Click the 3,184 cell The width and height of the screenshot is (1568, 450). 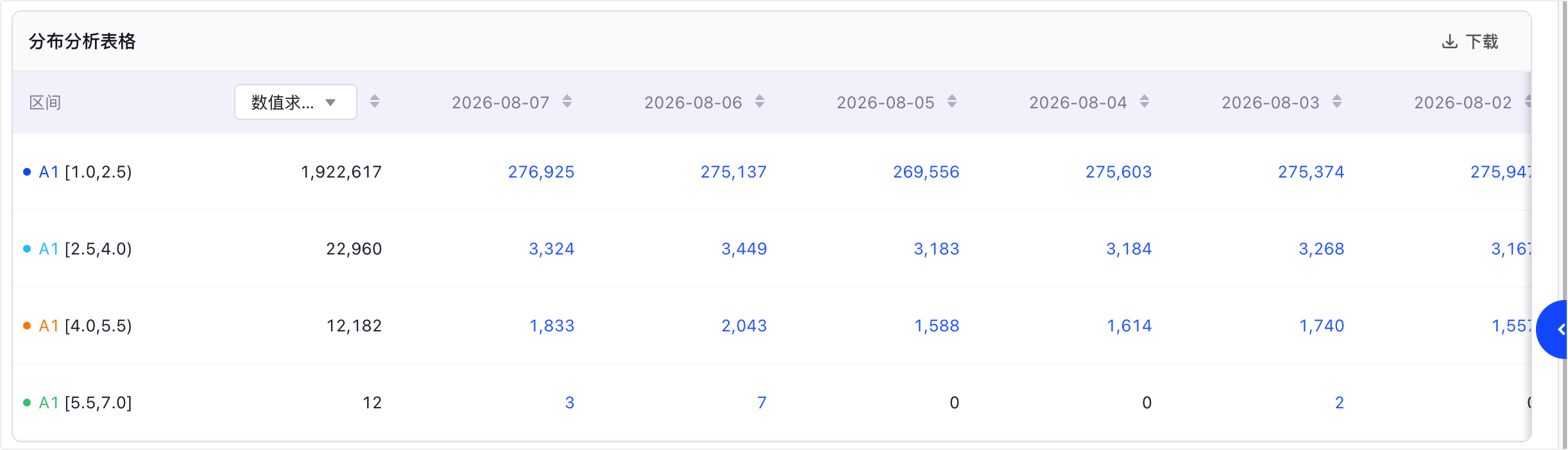coord(1129,249)
